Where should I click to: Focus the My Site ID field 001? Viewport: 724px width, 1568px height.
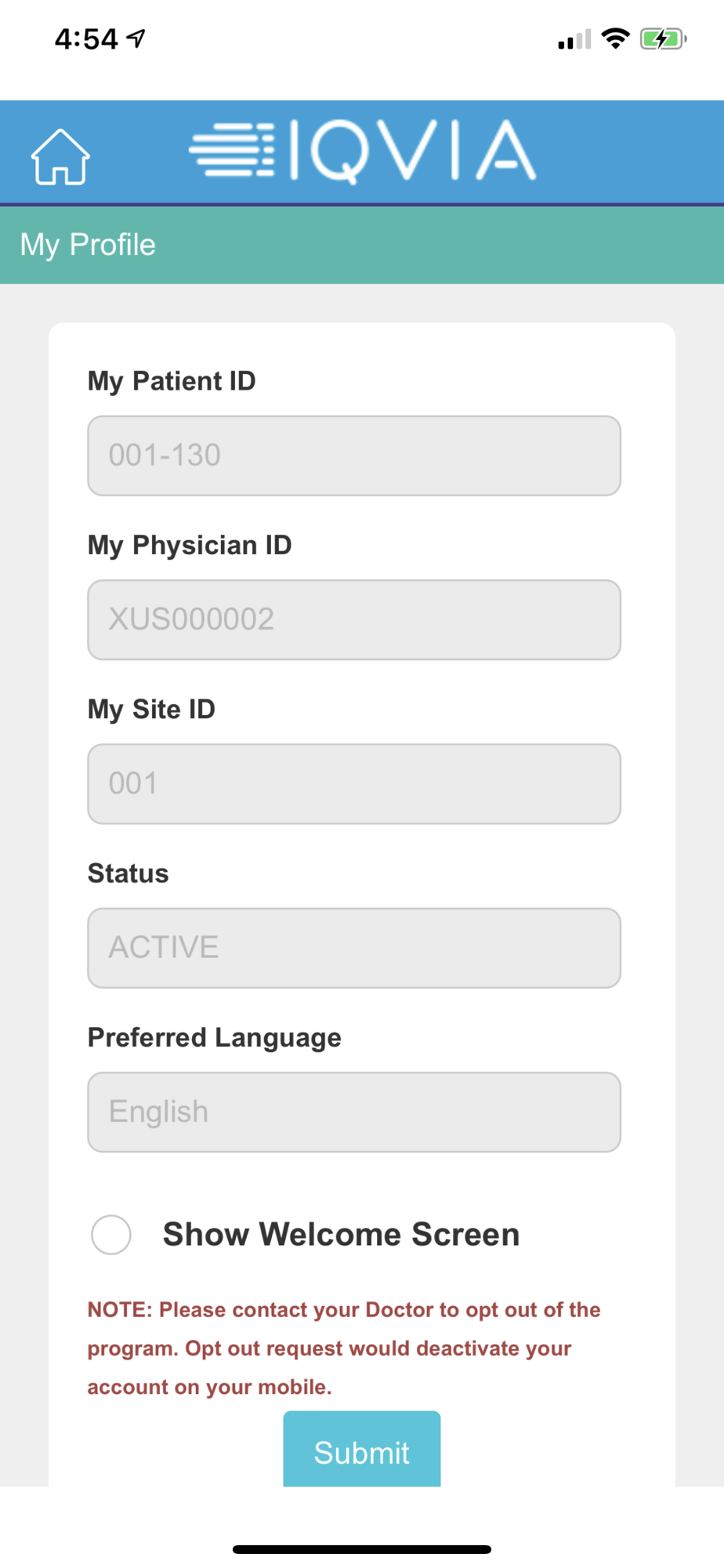pos(354,784)
